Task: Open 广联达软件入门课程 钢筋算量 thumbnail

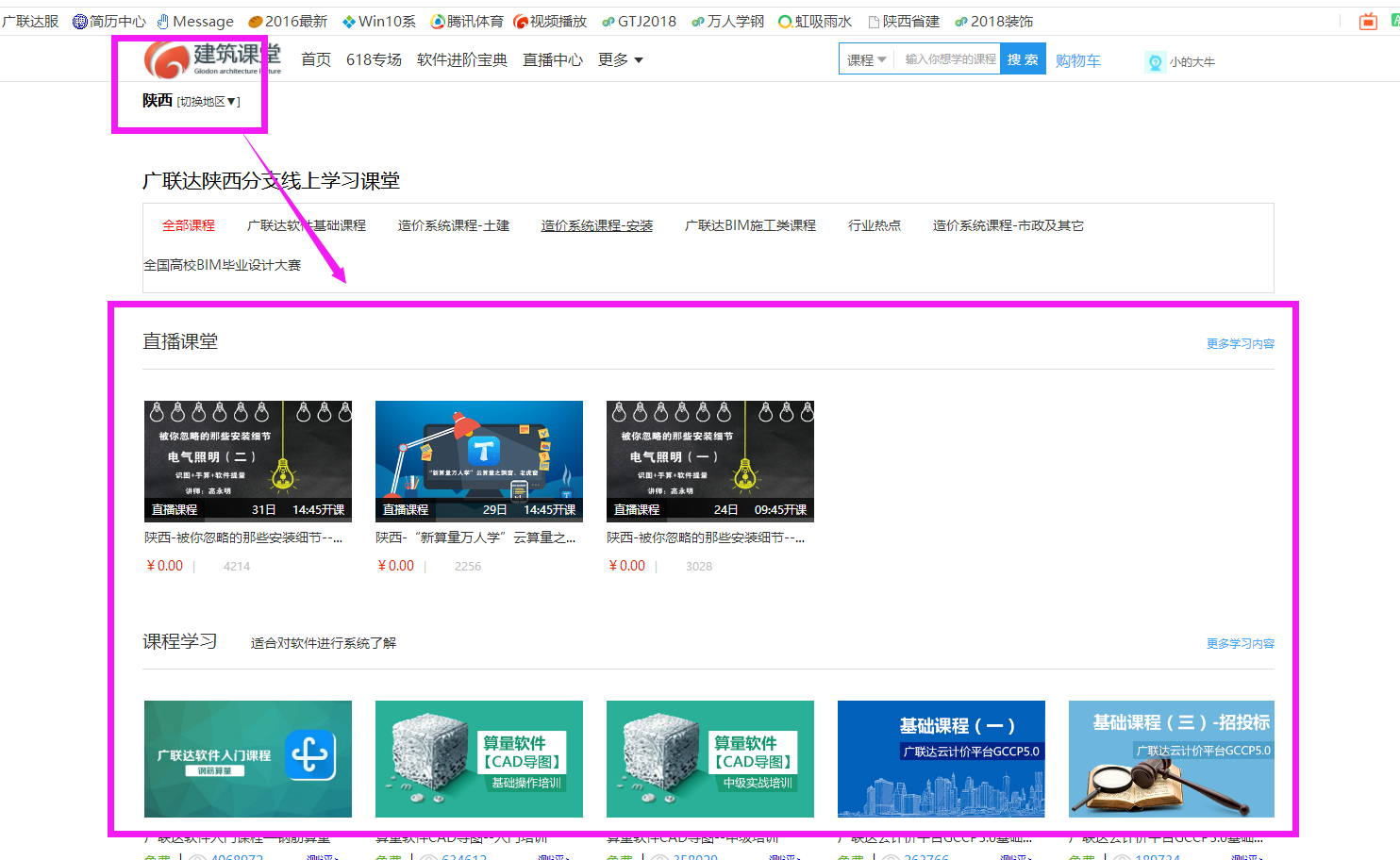Action: [x=248, y=759]
